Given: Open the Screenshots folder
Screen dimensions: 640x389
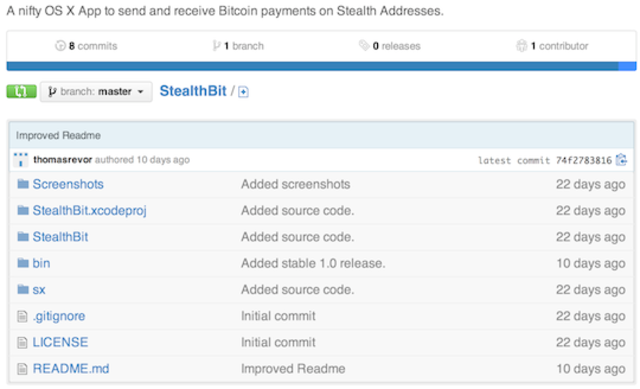Looking at the screenshot, I should tap(68, 184).
